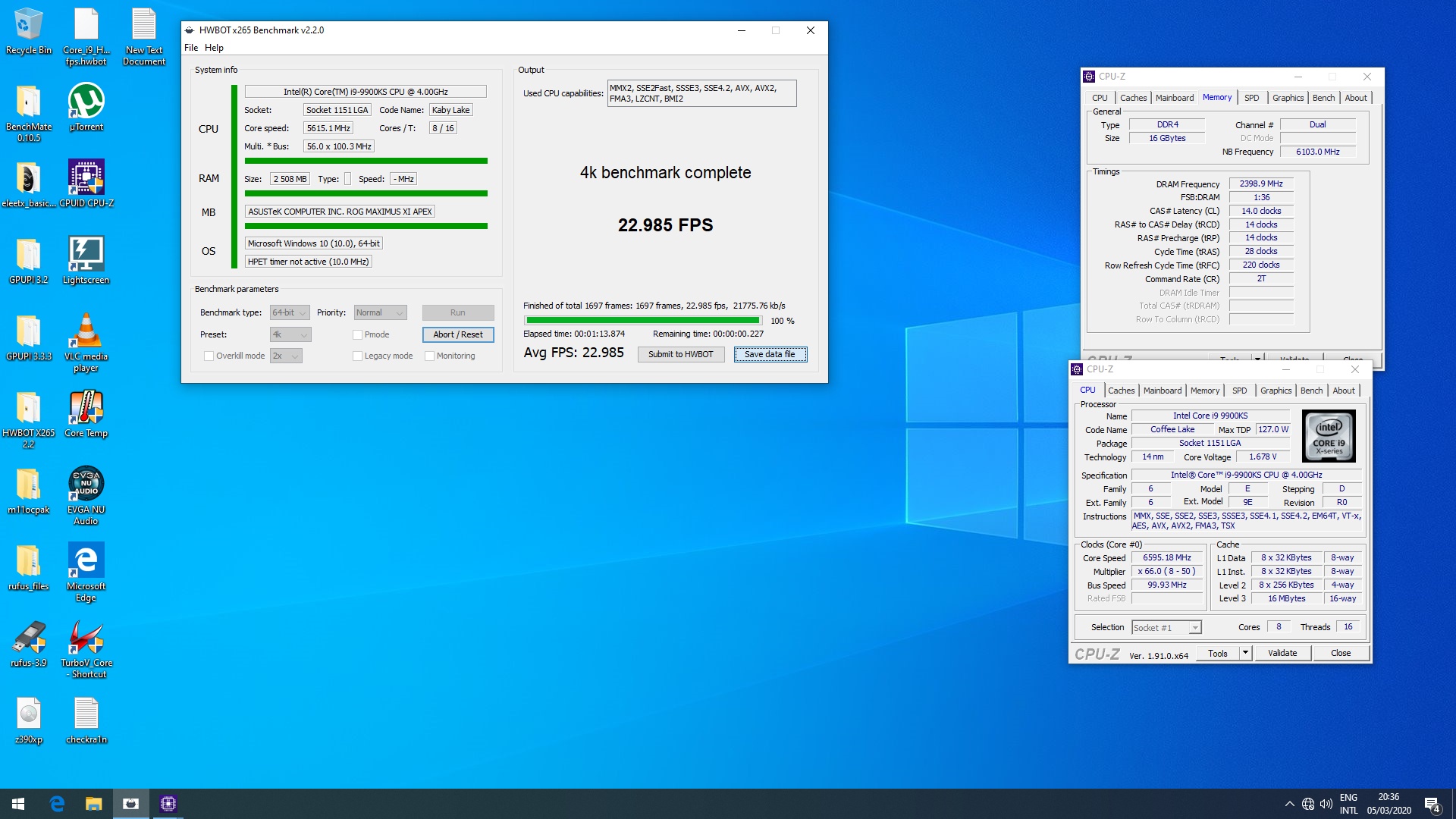Viewport: 1456px width, 819px height.
Task: Open Graphics tab in the rear CPU-Z window
Action: [1288, 98]
